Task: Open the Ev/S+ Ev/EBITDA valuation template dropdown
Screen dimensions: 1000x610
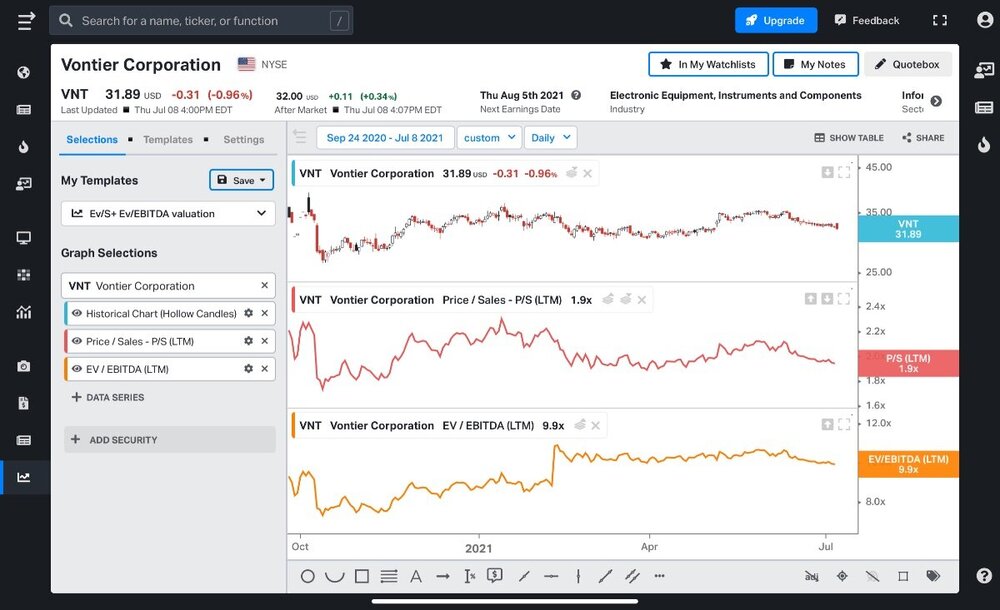Action: coord(168,214)
